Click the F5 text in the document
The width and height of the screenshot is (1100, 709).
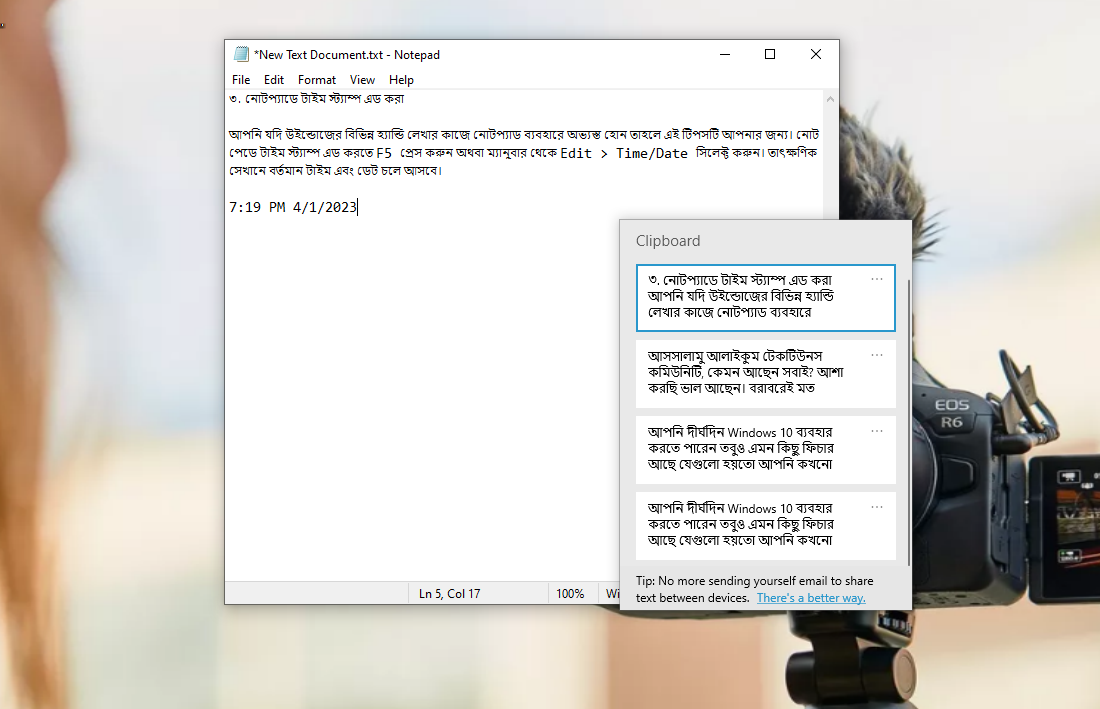point(384,153)
